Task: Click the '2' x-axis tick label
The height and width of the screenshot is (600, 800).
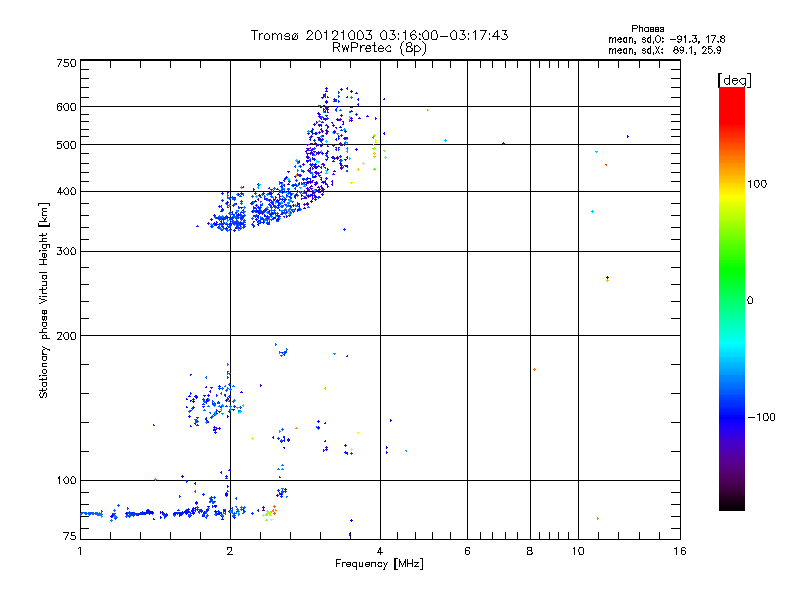Action: (x=230, y=551)
